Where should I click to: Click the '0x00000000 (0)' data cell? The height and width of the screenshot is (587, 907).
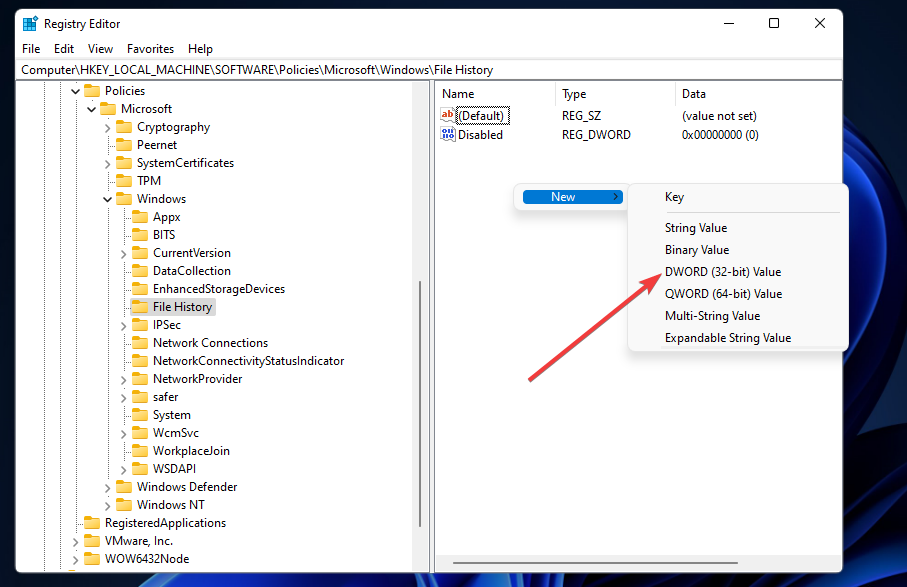coord(720,135)
